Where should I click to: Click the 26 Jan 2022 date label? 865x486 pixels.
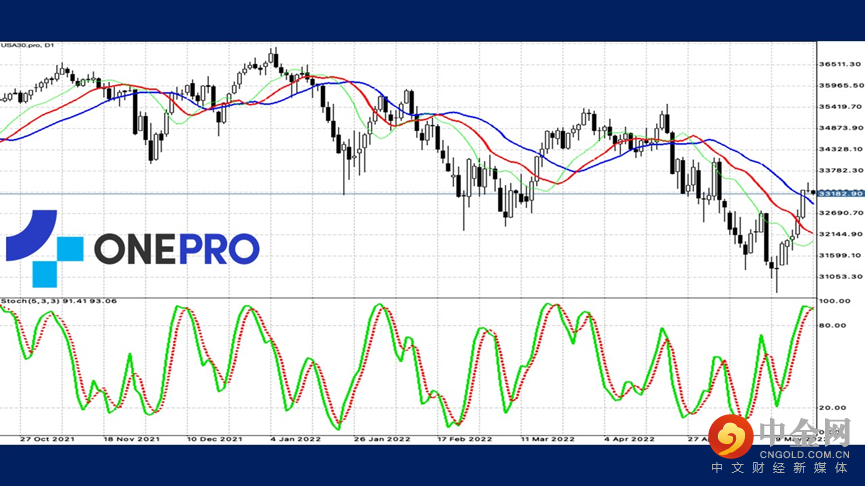point(382,439)
